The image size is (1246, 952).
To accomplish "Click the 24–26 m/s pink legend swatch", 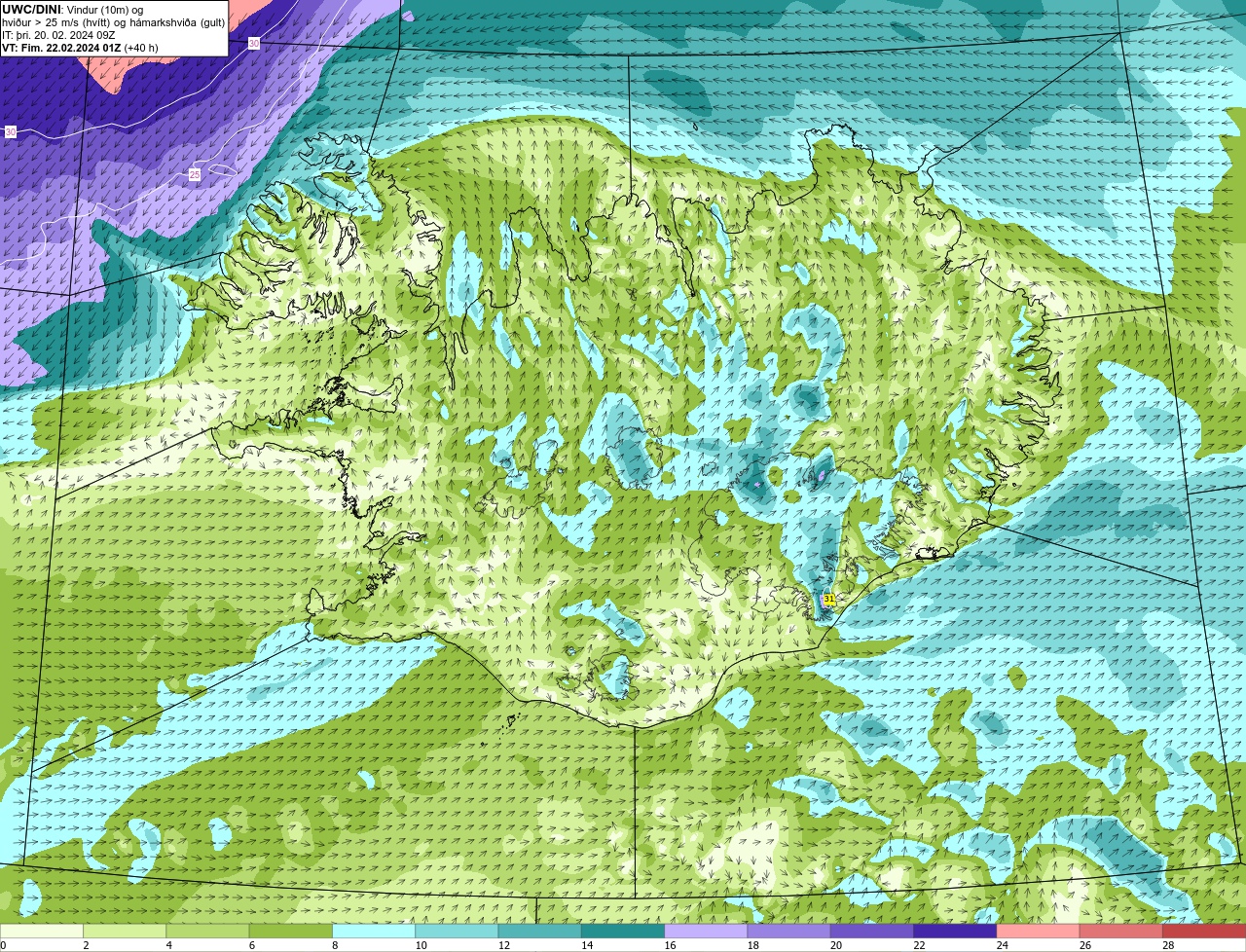I will coord(1038,931).
